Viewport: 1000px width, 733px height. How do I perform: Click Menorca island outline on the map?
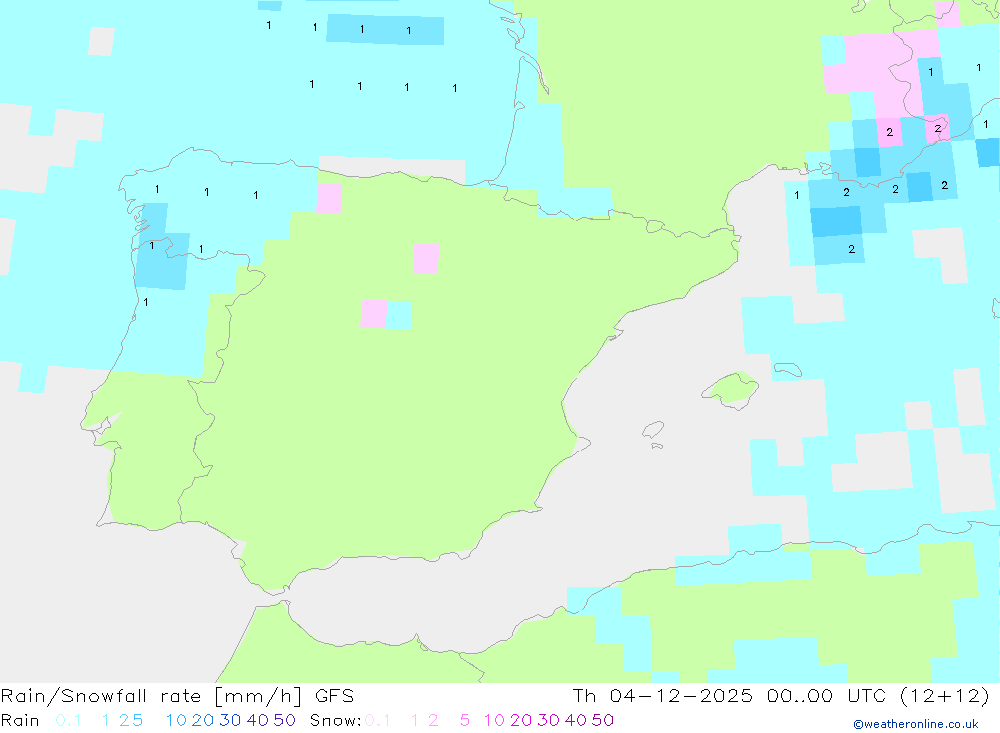click(x=788, y=369)
